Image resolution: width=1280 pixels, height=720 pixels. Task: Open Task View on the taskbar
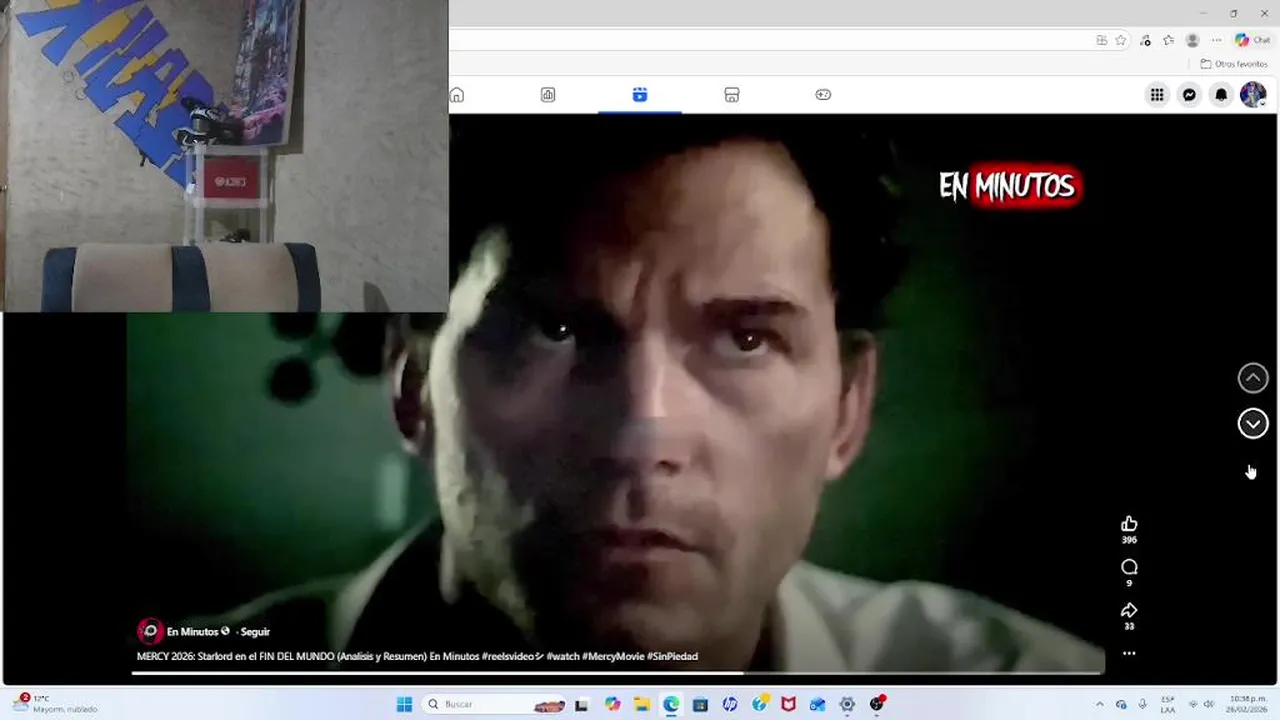coord(581,704)
